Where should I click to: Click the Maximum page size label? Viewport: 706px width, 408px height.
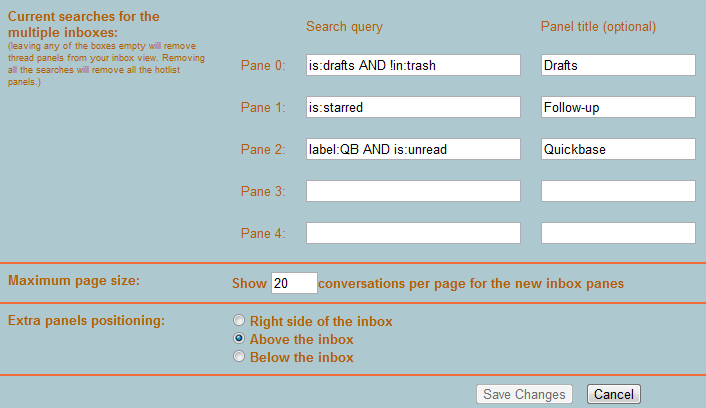74,281
